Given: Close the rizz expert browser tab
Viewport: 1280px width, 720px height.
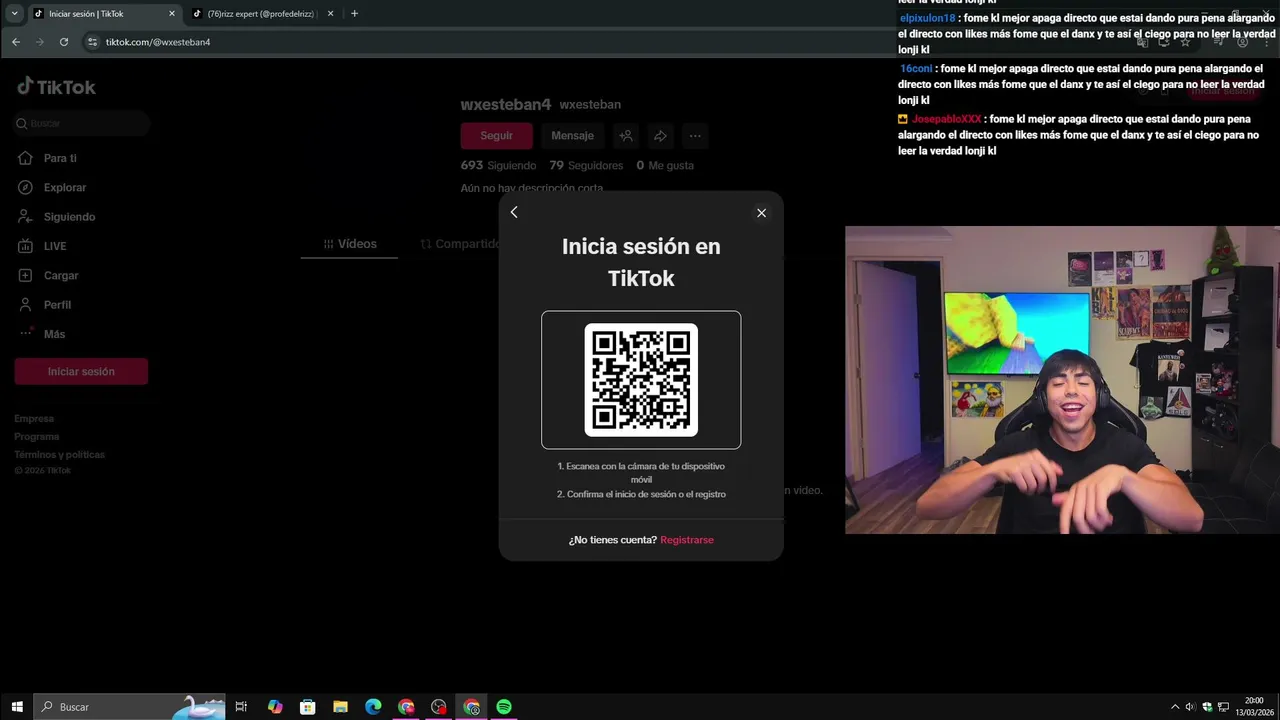Looking at the screenshot, I should (331, 14).
